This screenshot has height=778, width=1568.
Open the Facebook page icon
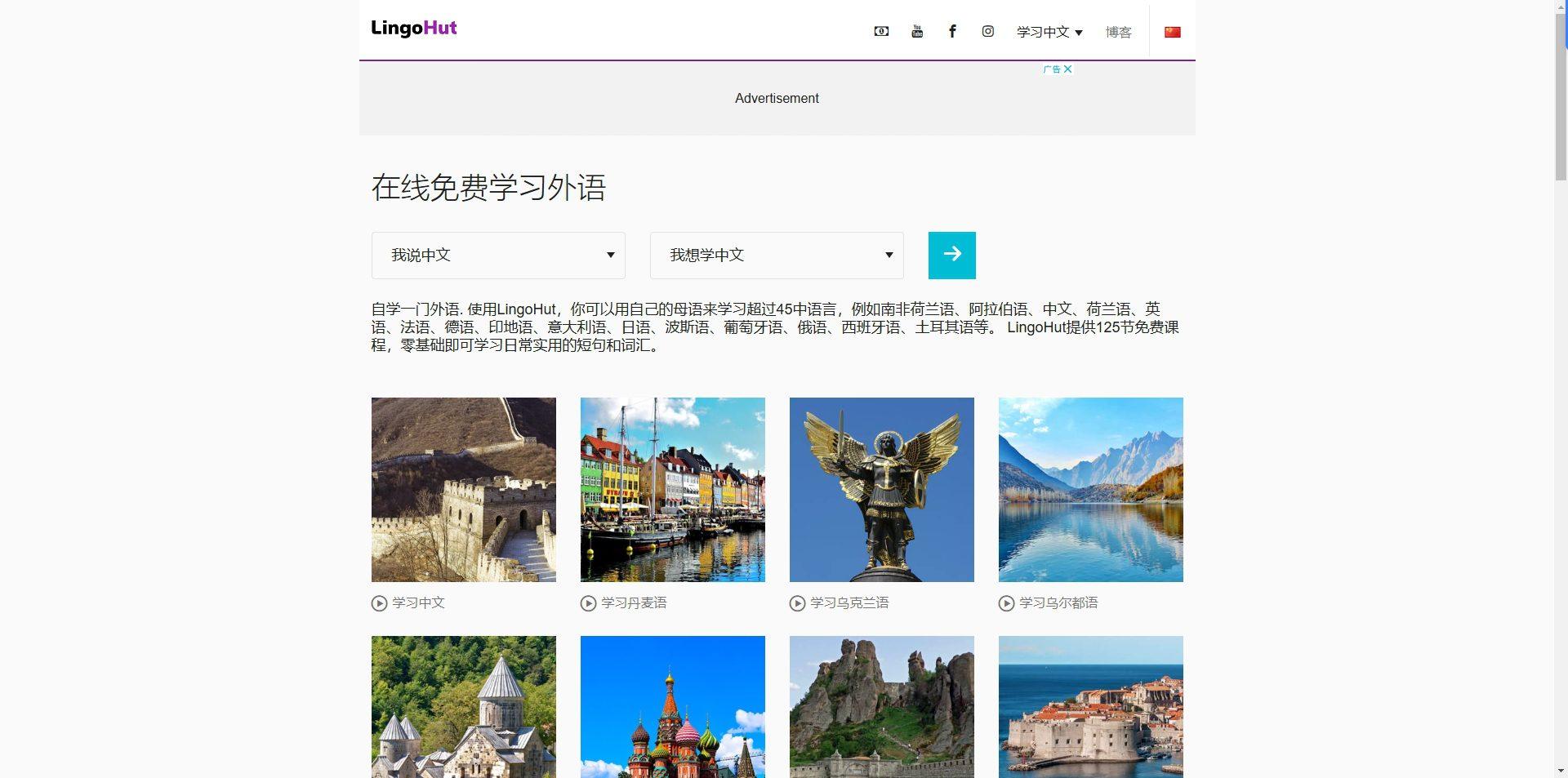[952, 32]
